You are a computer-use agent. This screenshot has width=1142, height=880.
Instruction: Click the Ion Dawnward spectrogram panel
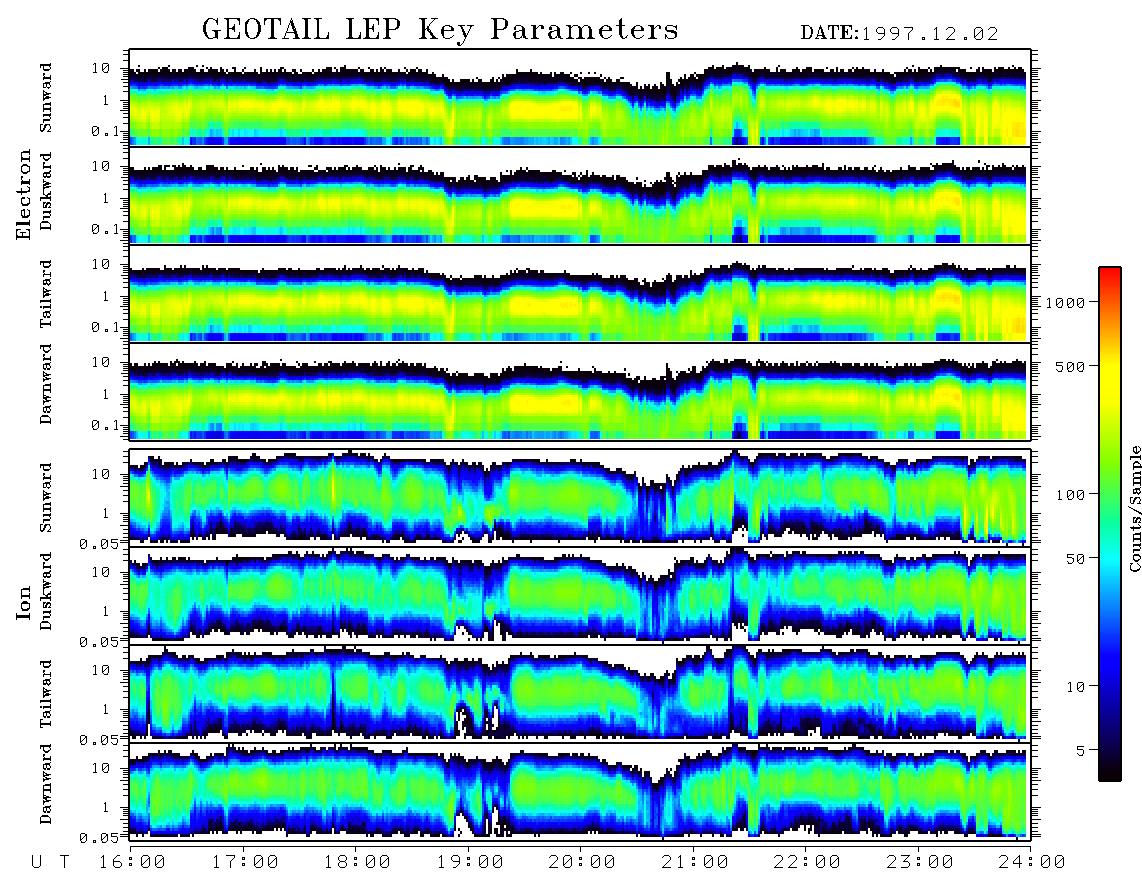(x=580, y=790)
